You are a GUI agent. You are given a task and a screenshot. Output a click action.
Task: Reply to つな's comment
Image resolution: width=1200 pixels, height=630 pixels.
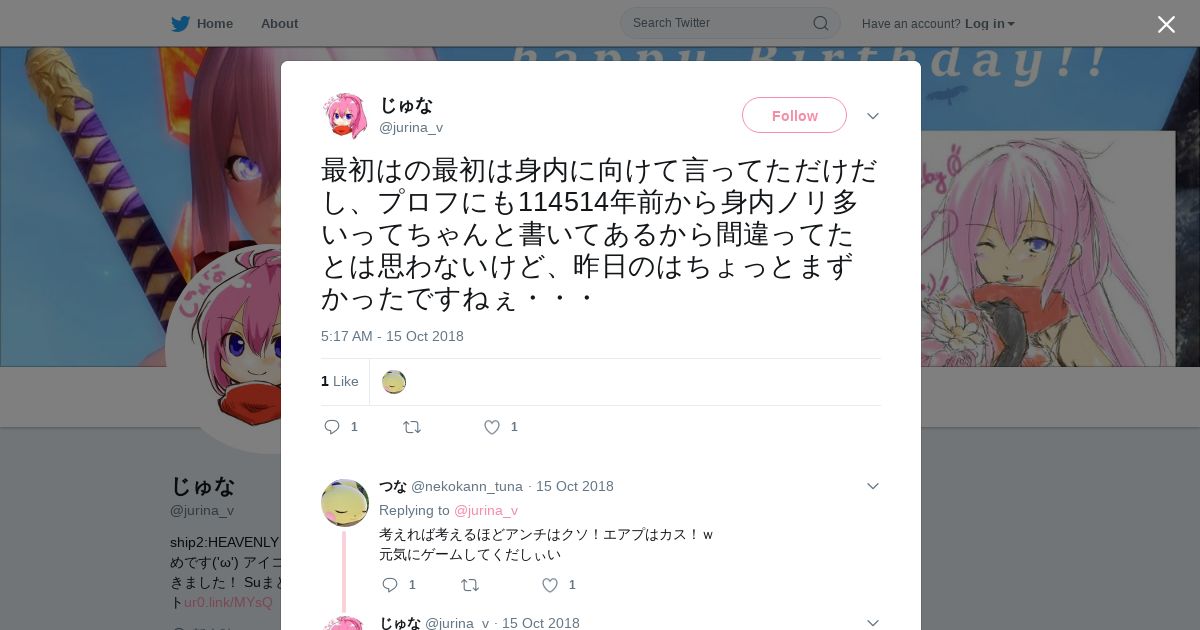pyautogui.click(x=390, y=585)
